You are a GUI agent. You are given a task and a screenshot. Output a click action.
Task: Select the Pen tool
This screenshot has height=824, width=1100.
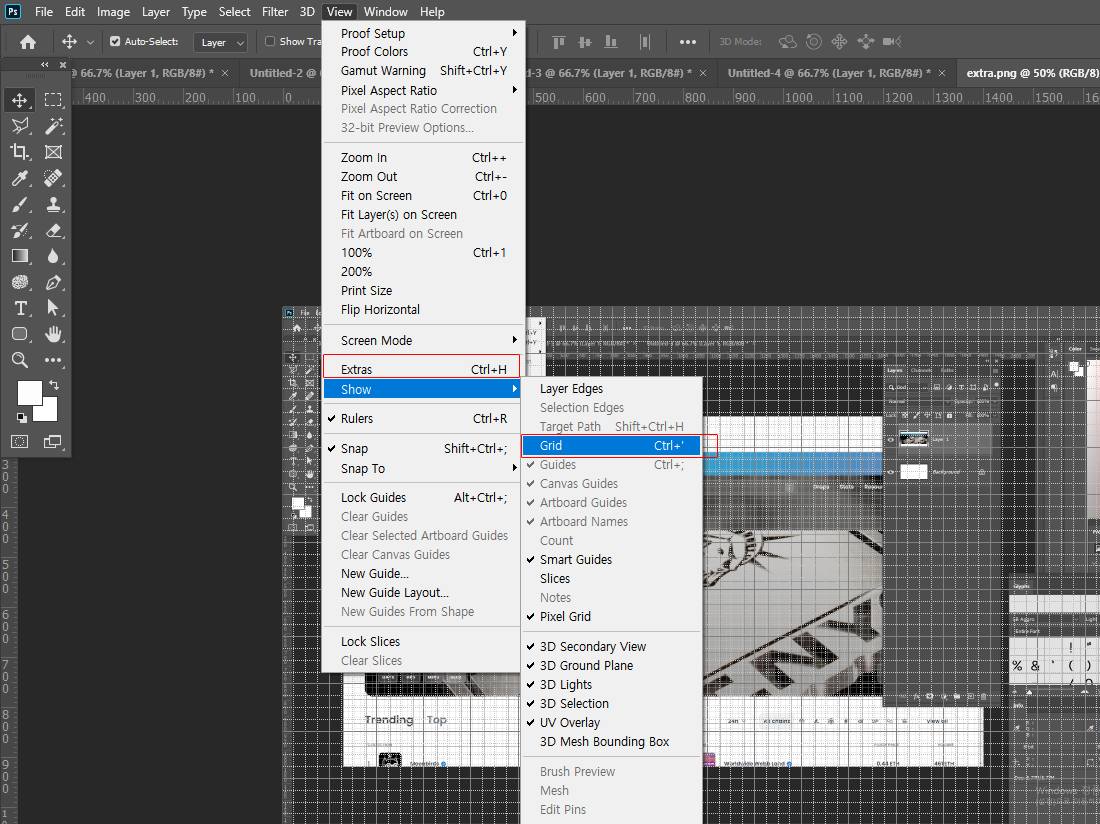point(53,283)
